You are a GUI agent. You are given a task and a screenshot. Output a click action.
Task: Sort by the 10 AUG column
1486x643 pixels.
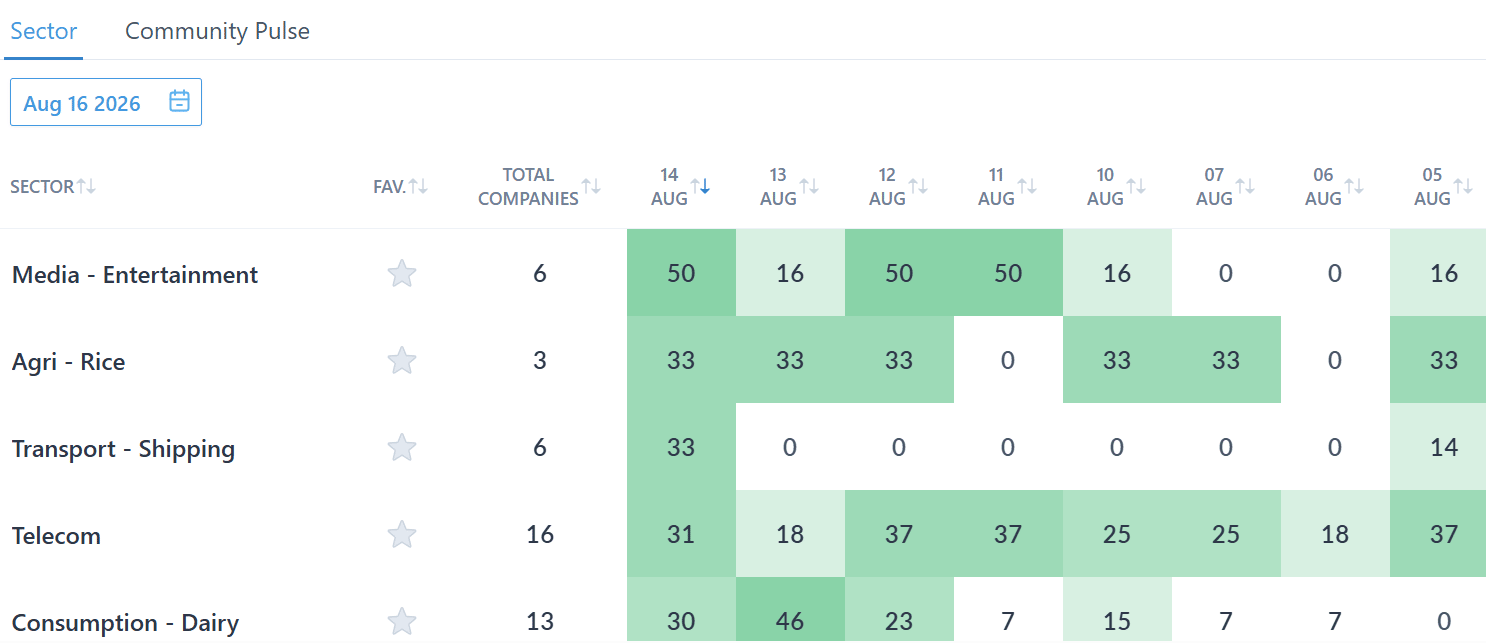(1136, 186)
